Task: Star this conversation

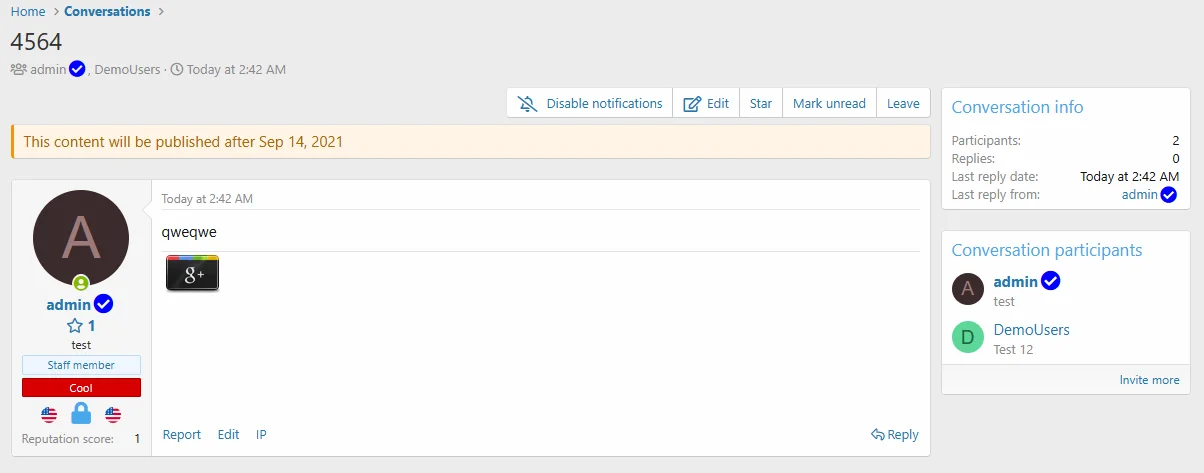Action: (761, 103)
